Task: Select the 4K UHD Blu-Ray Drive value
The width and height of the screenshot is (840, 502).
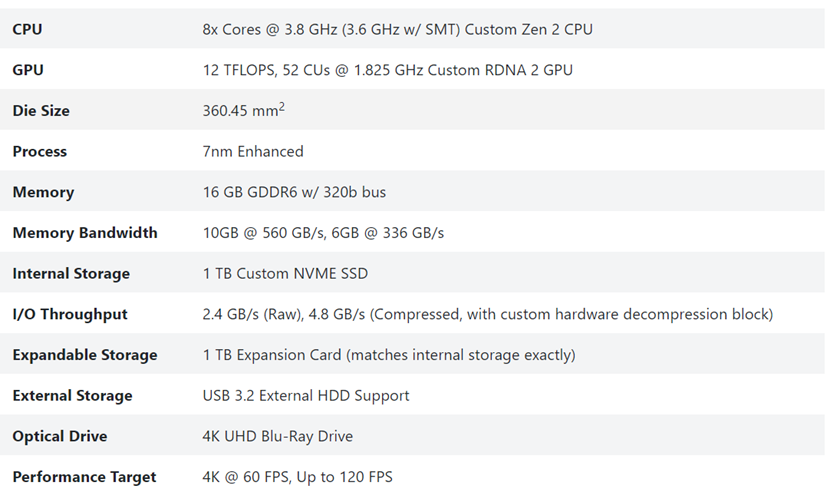Action: pyautogui.click(x=277, y=436)
